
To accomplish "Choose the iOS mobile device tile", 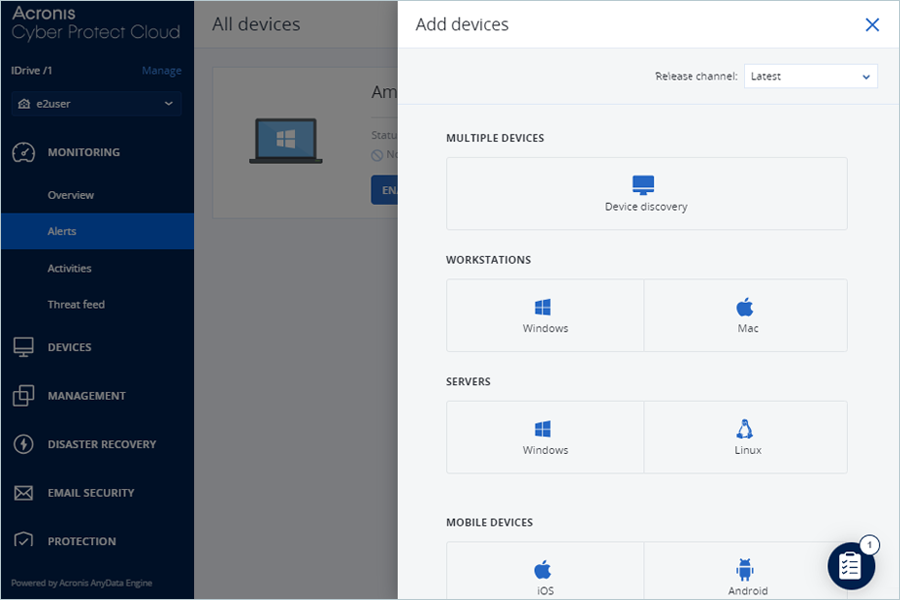I will point(545,571).
